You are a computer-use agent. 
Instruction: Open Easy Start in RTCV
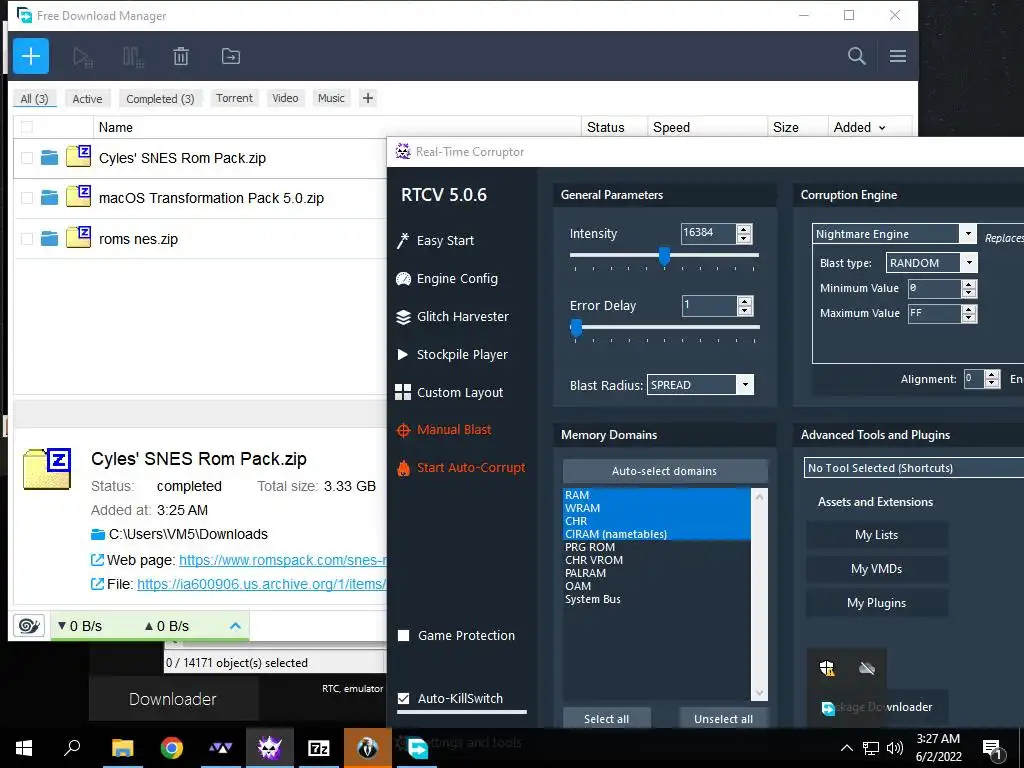pos(435,241)
